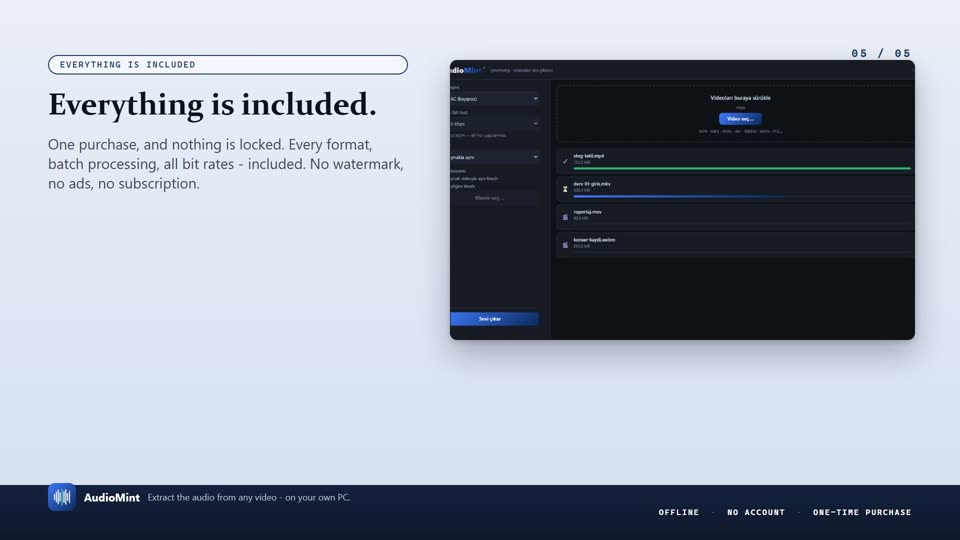The width and height of the screenshot is (960, 540).
Task: Click the AudioMint waveform logo icon
Action: (x=62, y=497)
